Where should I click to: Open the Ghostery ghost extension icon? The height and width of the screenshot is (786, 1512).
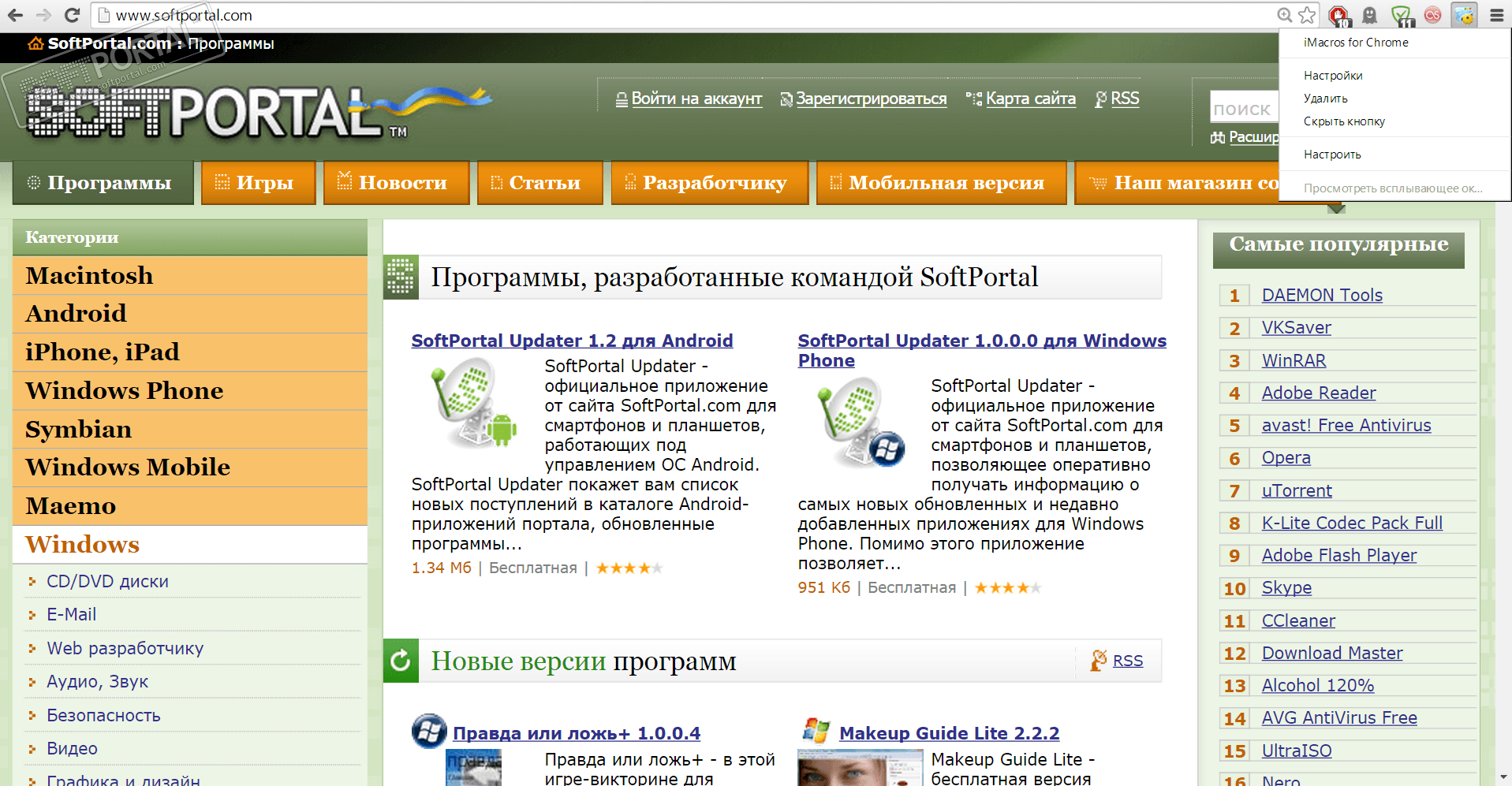tap(1370, 15)
